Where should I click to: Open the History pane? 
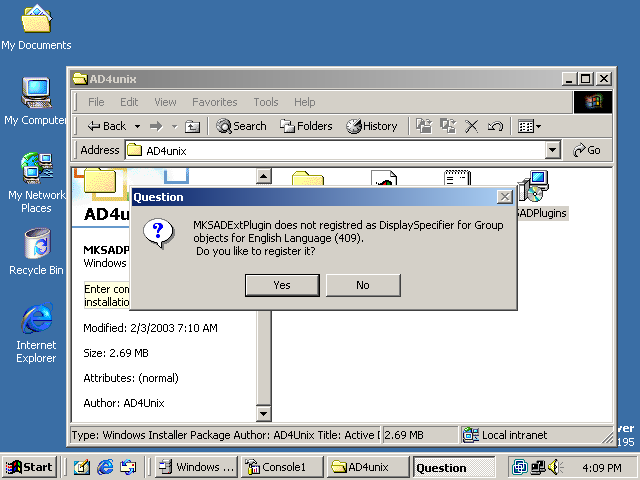(x=371, y=126)
